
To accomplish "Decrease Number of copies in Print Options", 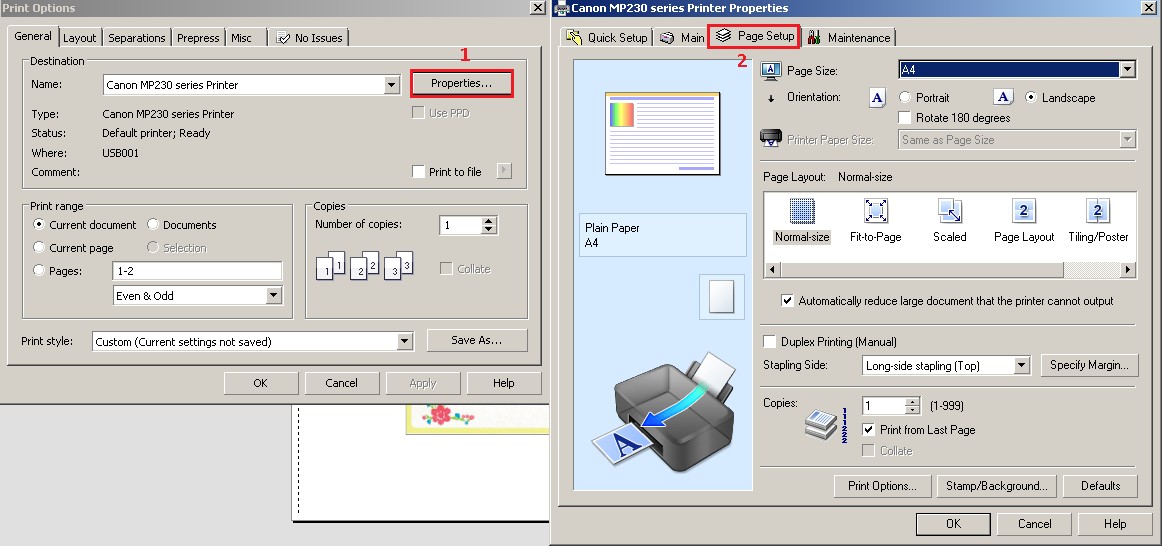I will coord(488,230).
